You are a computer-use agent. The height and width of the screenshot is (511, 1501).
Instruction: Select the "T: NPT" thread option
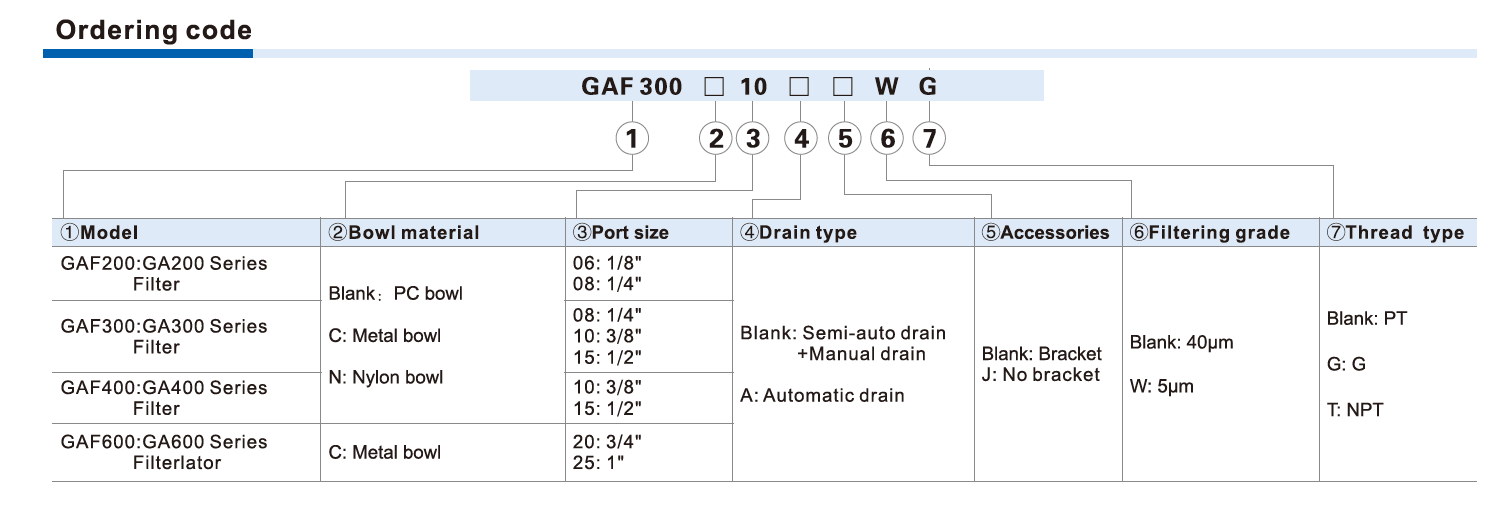[1355, 409]
